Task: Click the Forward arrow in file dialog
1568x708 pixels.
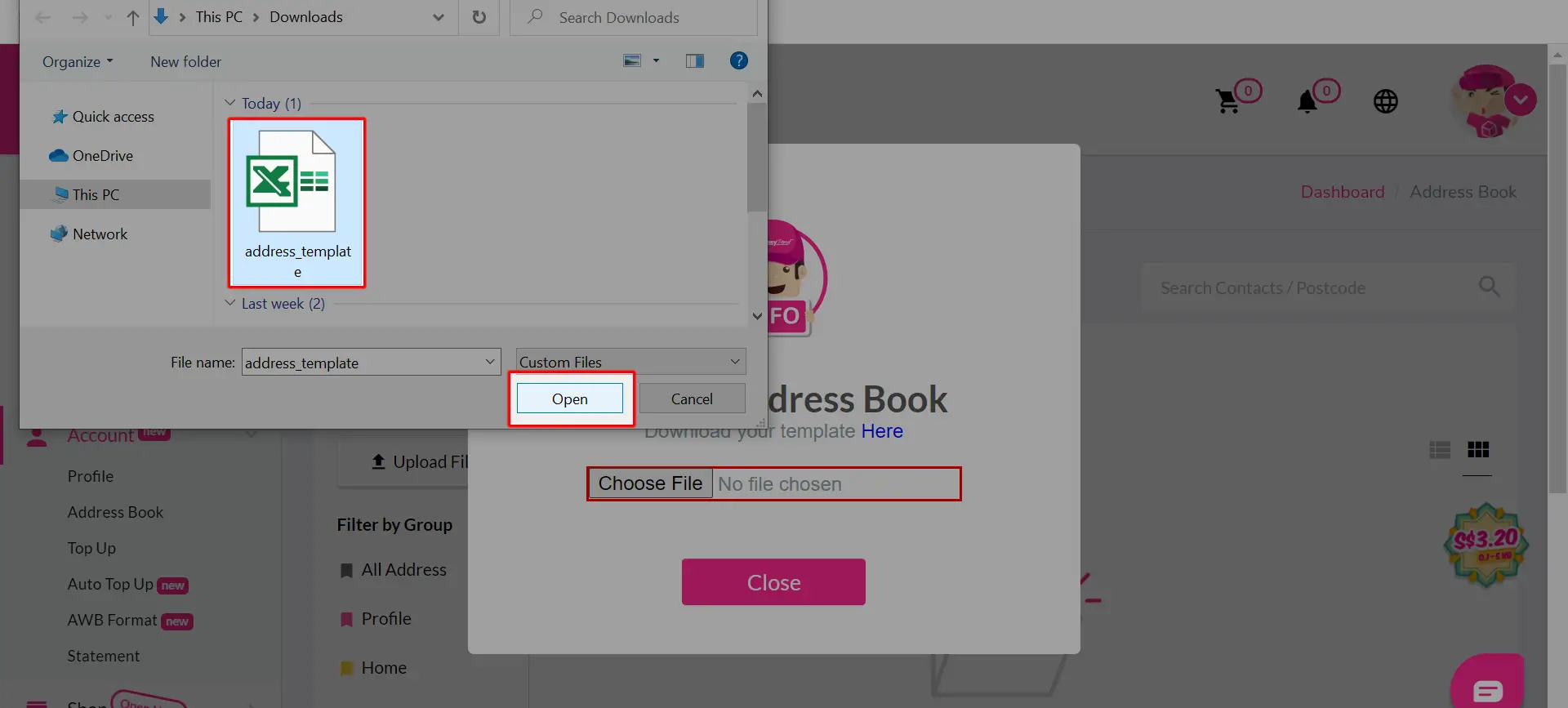Action: coord(79,17)
